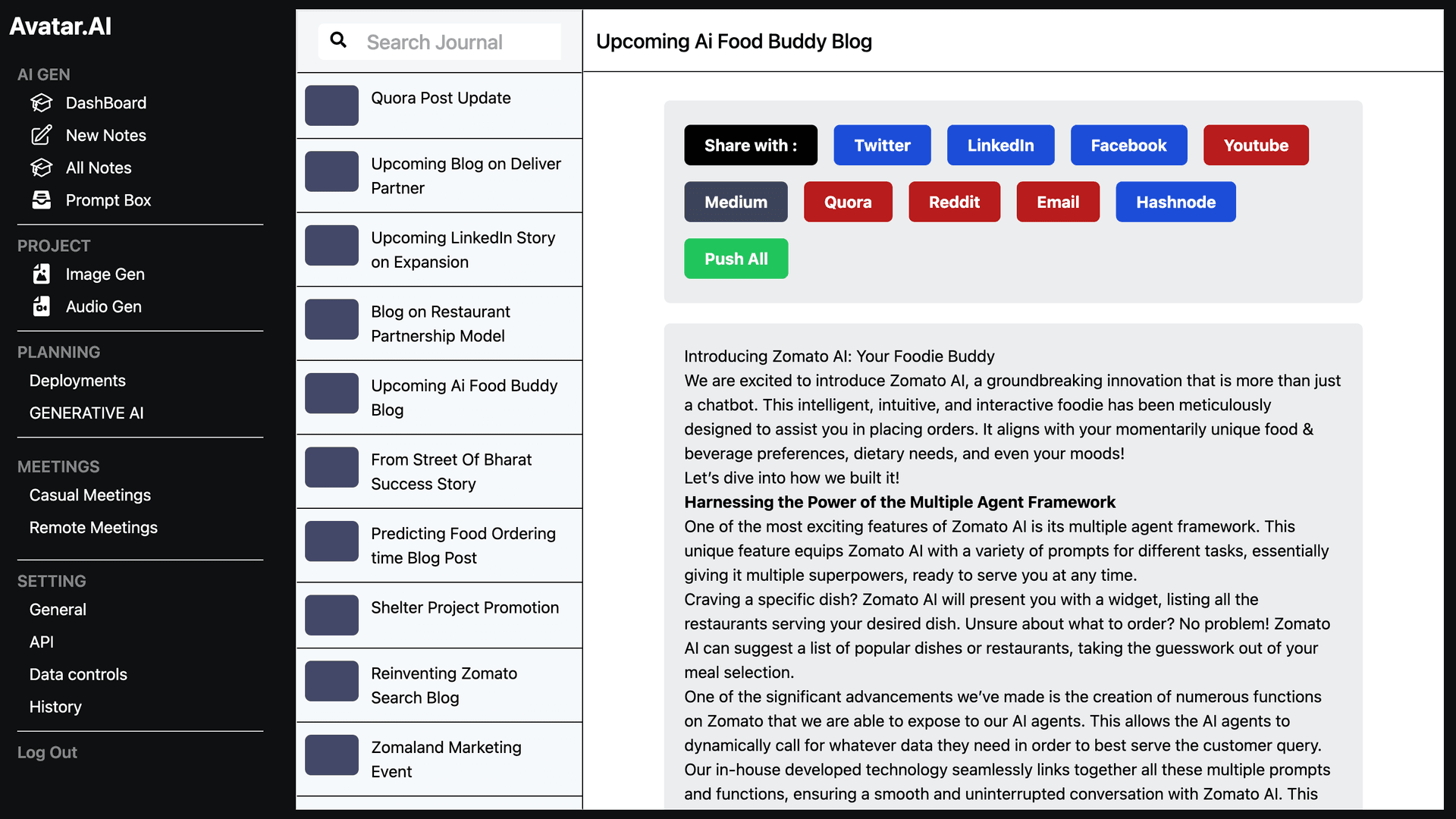Open Zomaland Marketing Event journal entry

coord(439,759)
